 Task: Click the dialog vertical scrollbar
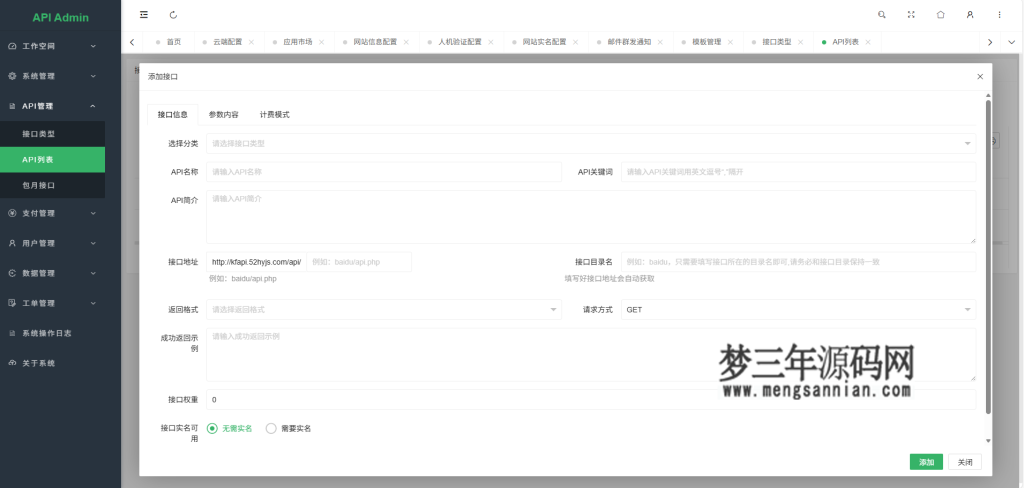point(988,257)
